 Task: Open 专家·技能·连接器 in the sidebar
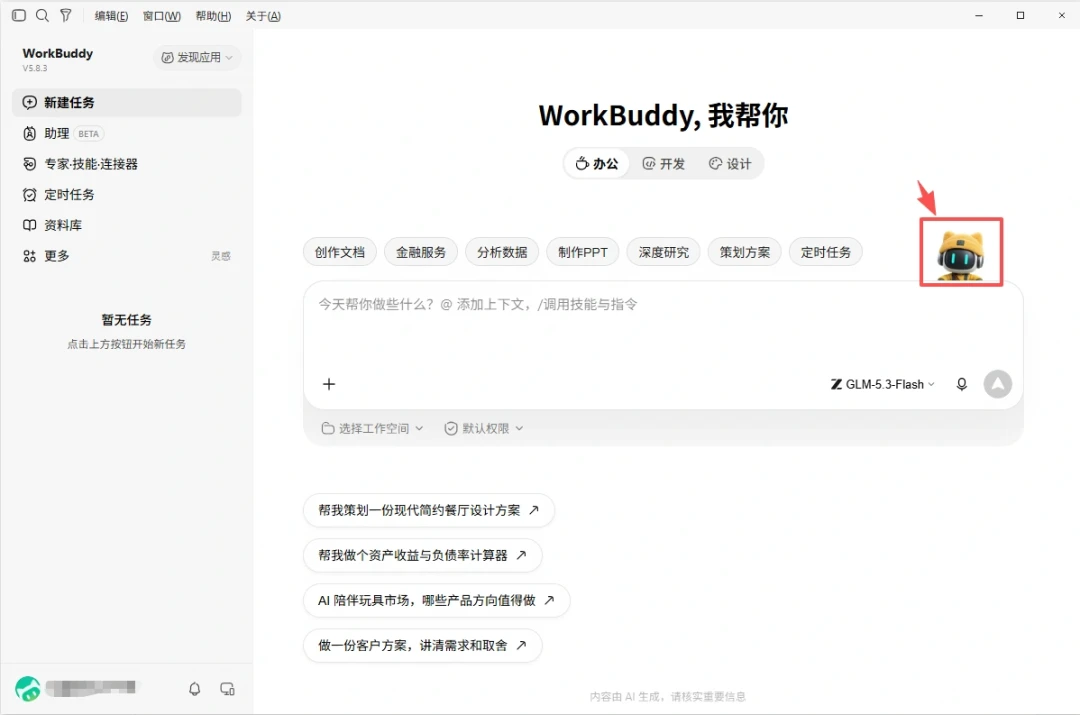(127, 164)
